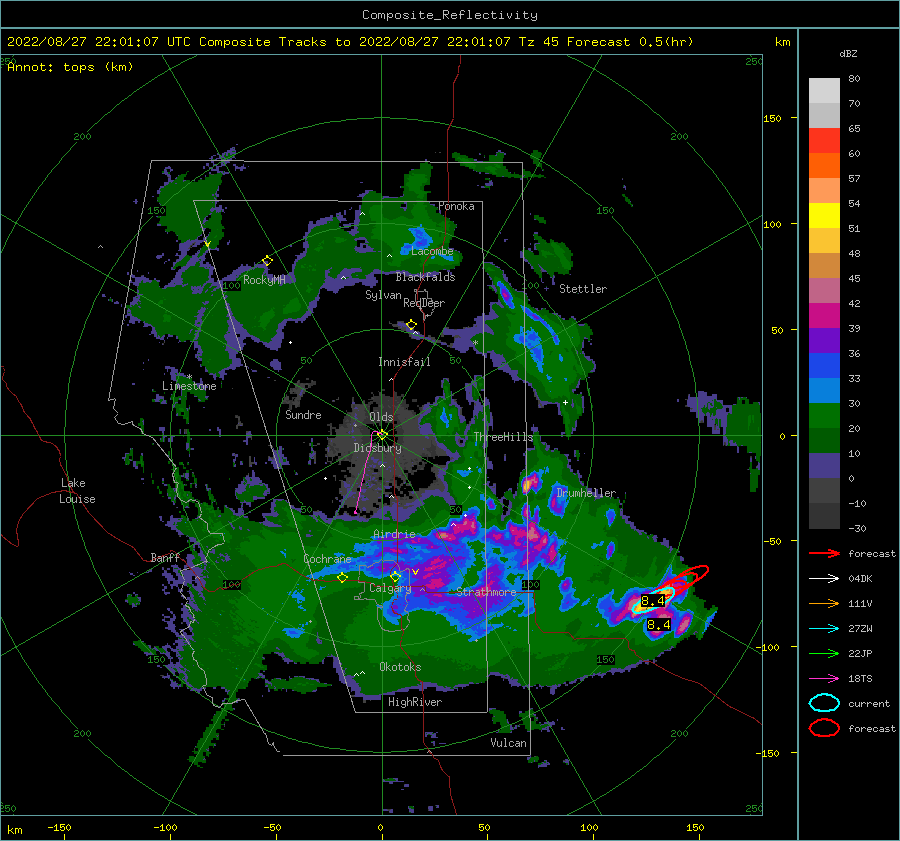Image resolution: width=900 pixels, height=841 pixels.
Task: Click the Didsbury label
Action: pos(377,448)
